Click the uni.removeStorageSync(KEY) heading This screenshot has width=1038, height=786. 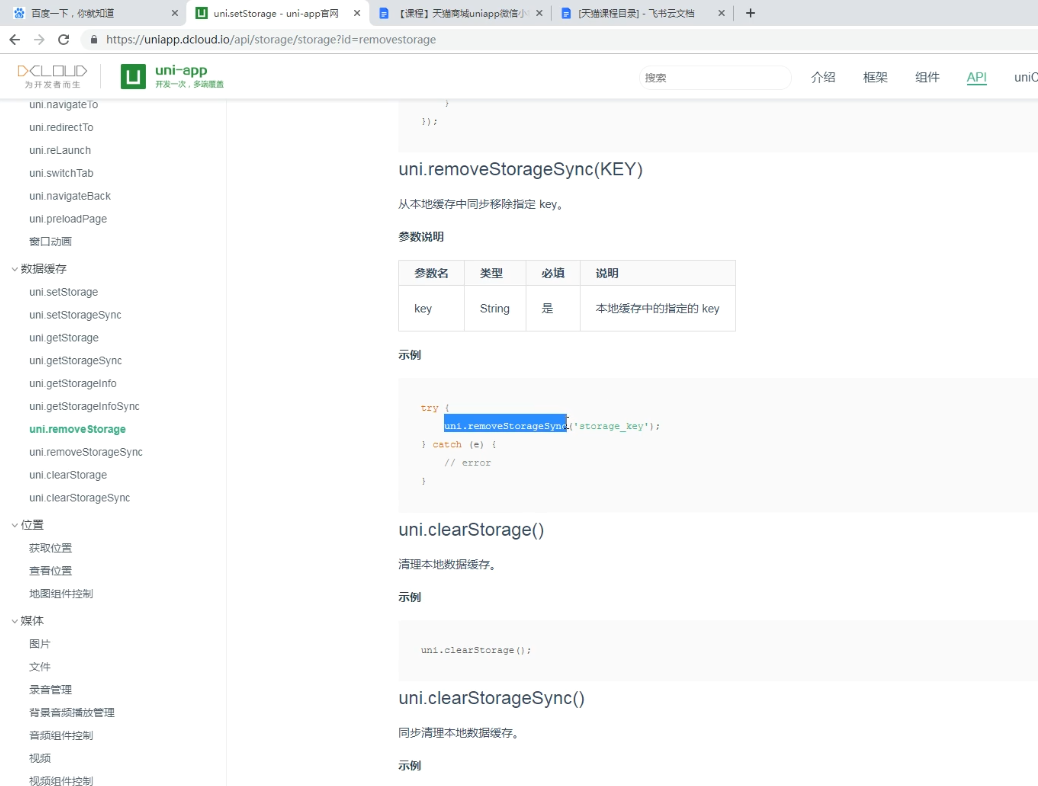520,170
